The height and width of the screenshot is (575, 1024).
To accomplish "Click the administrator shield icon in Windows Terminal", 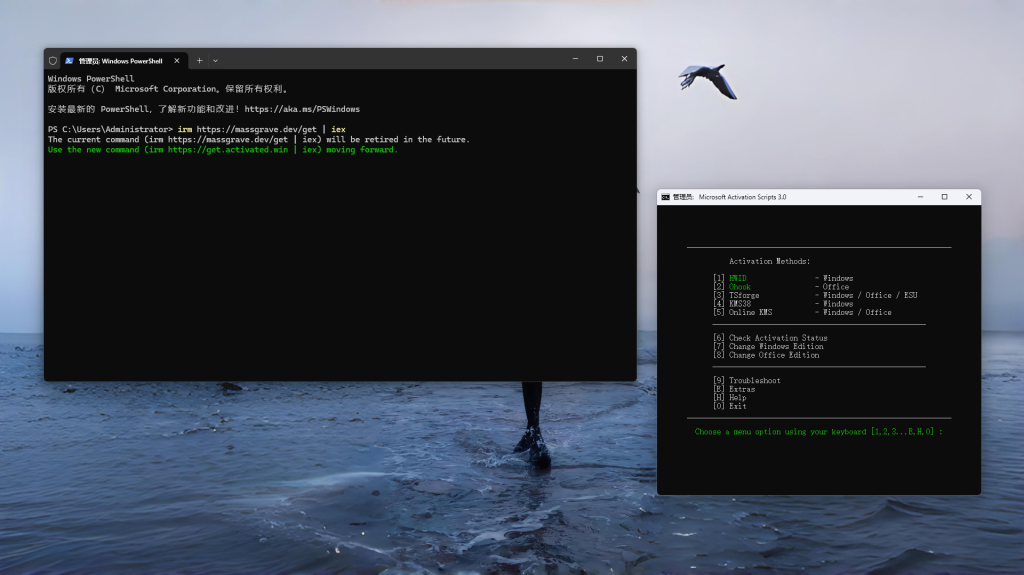I will (53, 60).
